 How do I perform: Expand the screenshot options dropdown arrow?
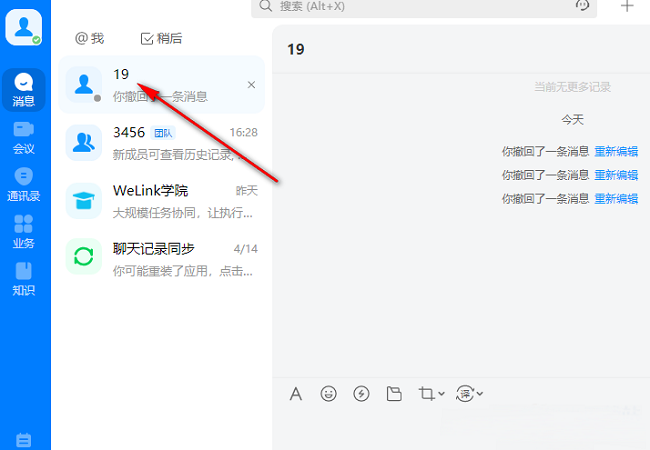point(442,394)
